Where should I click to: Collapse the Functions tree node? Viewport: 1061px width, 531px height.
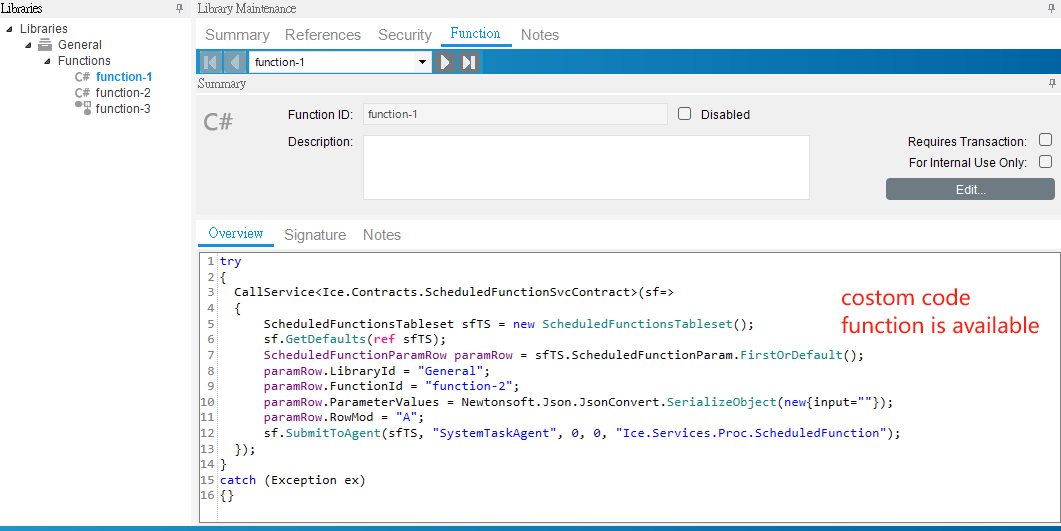point(47,61)
